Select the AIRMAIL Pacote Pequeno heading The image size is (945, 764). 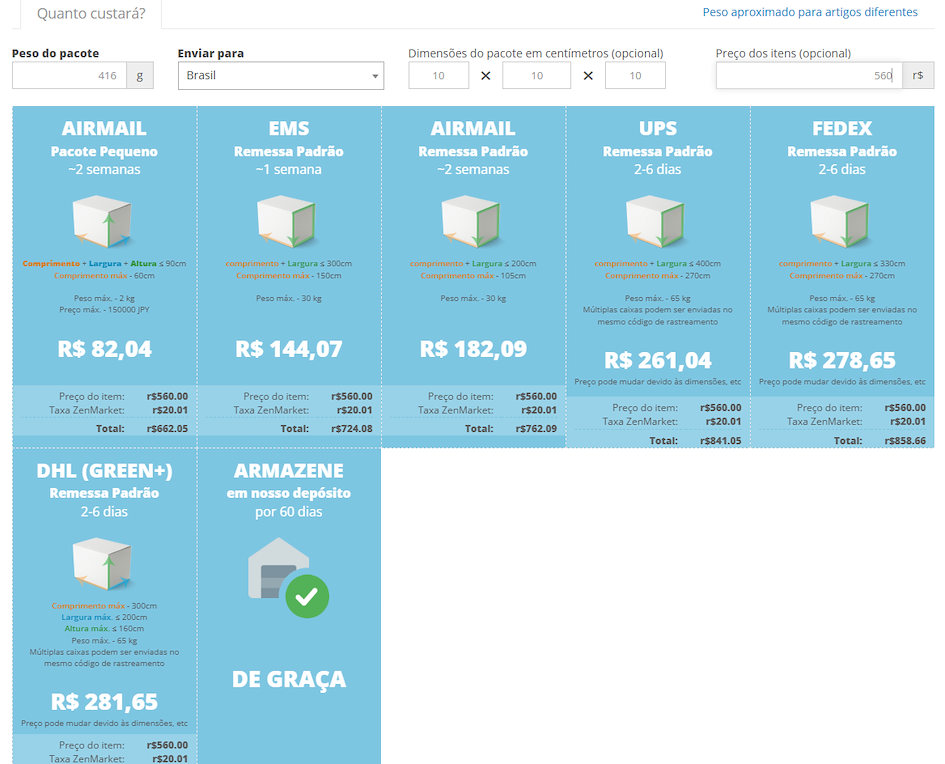pyautogui.click(x=104, y=128)
